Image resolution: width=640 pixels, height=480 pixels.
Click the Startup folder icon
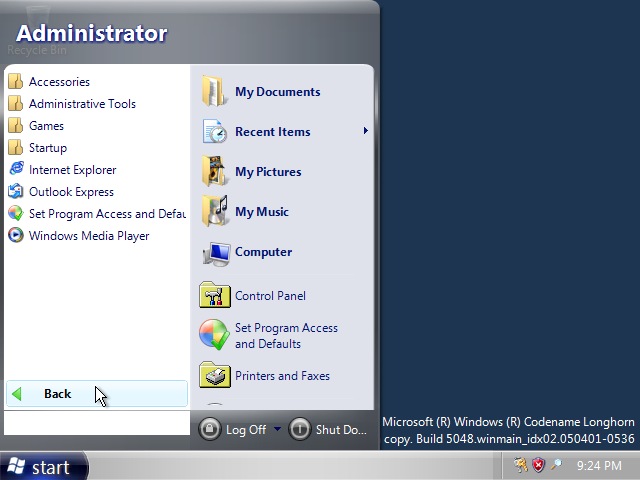click(16, 147)
